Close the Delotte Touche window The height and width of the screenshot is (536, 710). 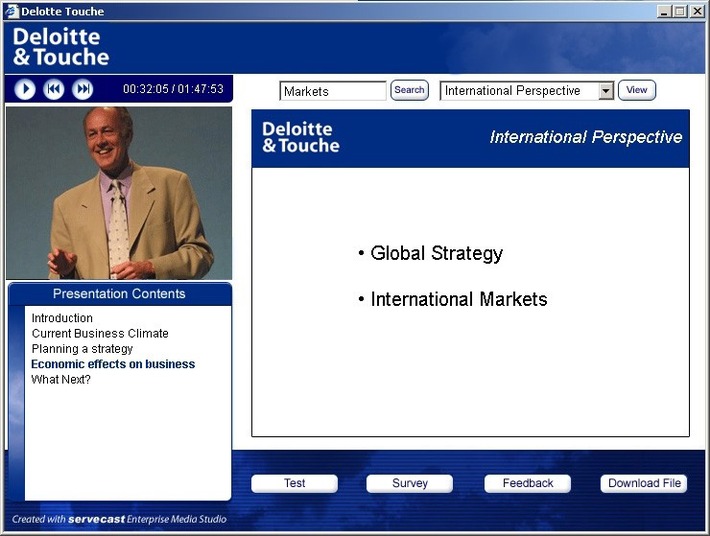697,11
